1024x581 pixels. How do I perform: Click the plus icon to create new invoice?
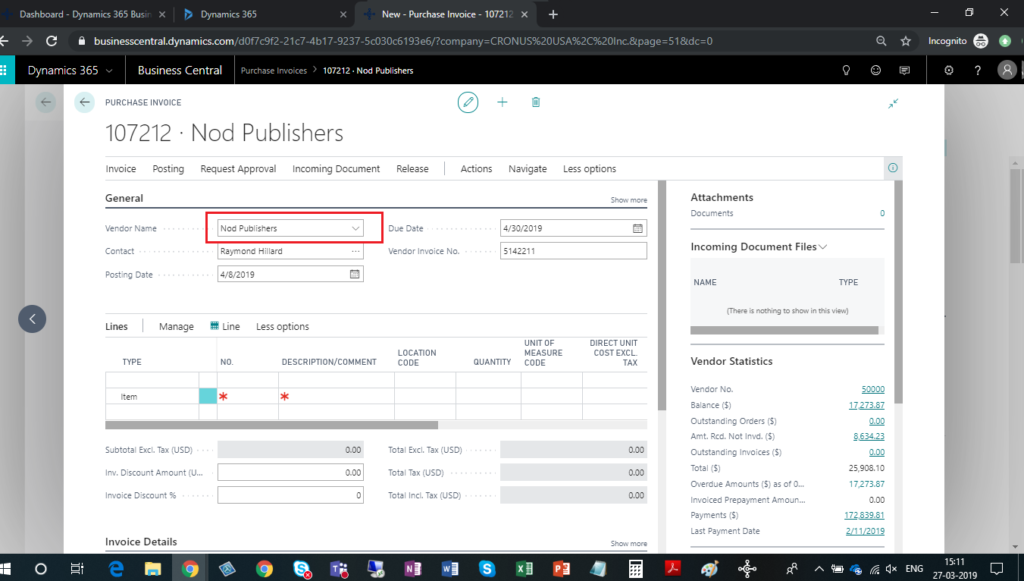pyautogui.click(x=502, y=102)
